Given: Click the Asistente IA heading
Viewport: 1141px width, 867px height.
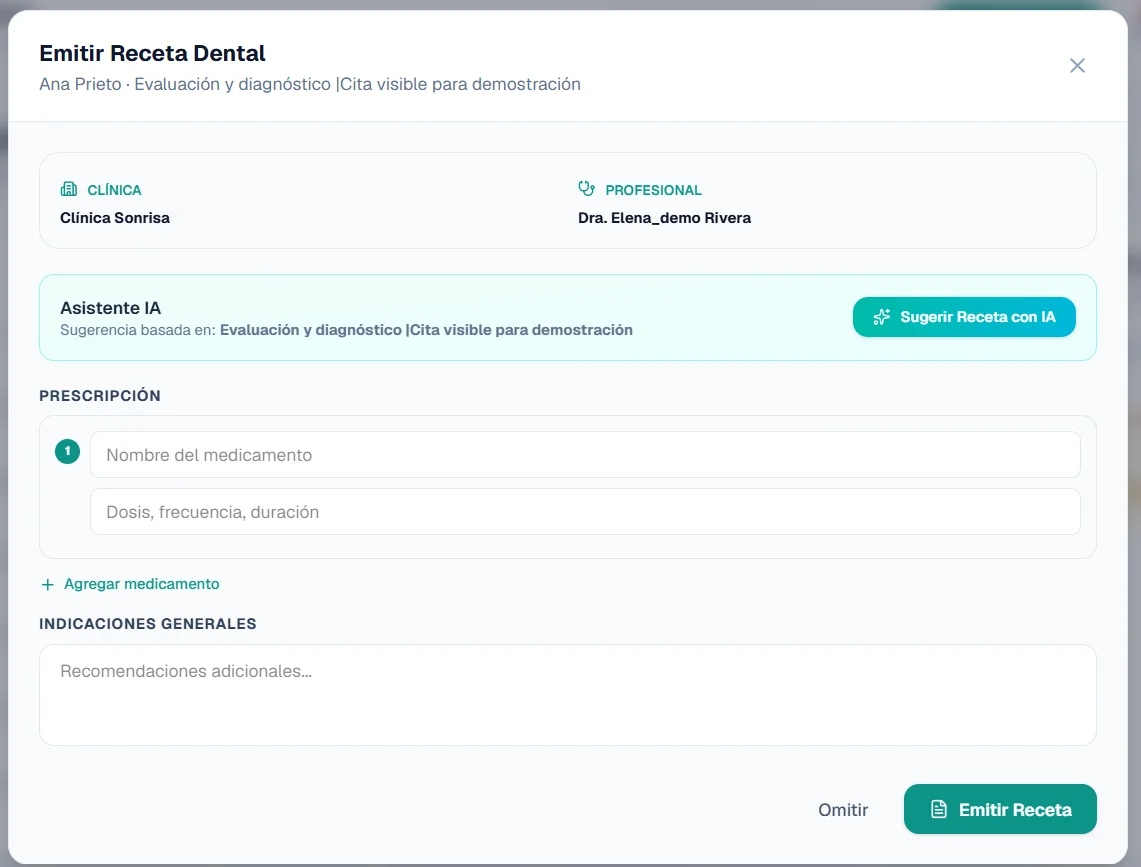Looking at the screenshot, I should click(x=111, y=308).
